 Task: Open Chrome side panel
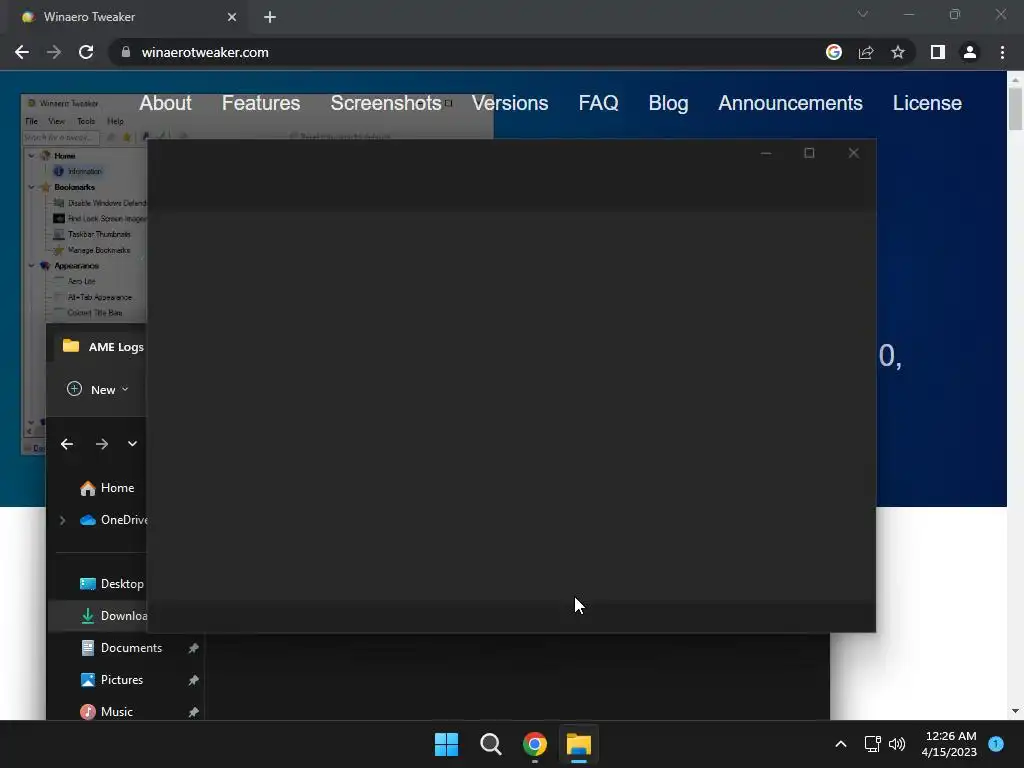pos(938,52)
